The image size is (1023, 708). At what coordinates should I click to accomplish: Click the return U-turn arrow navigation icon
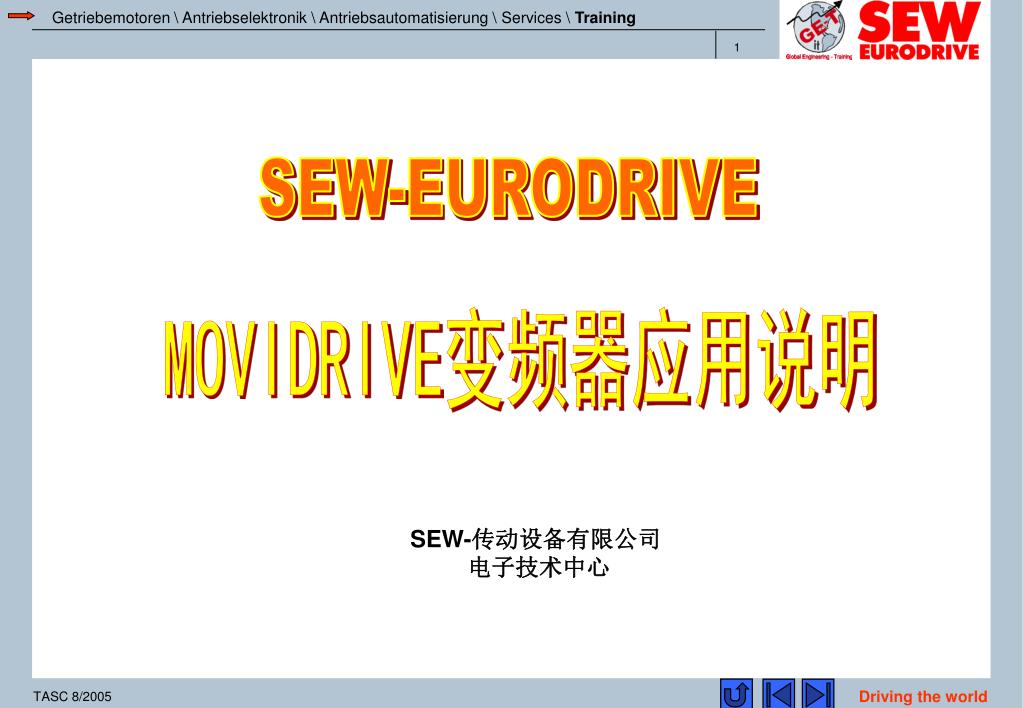[736, 694]
